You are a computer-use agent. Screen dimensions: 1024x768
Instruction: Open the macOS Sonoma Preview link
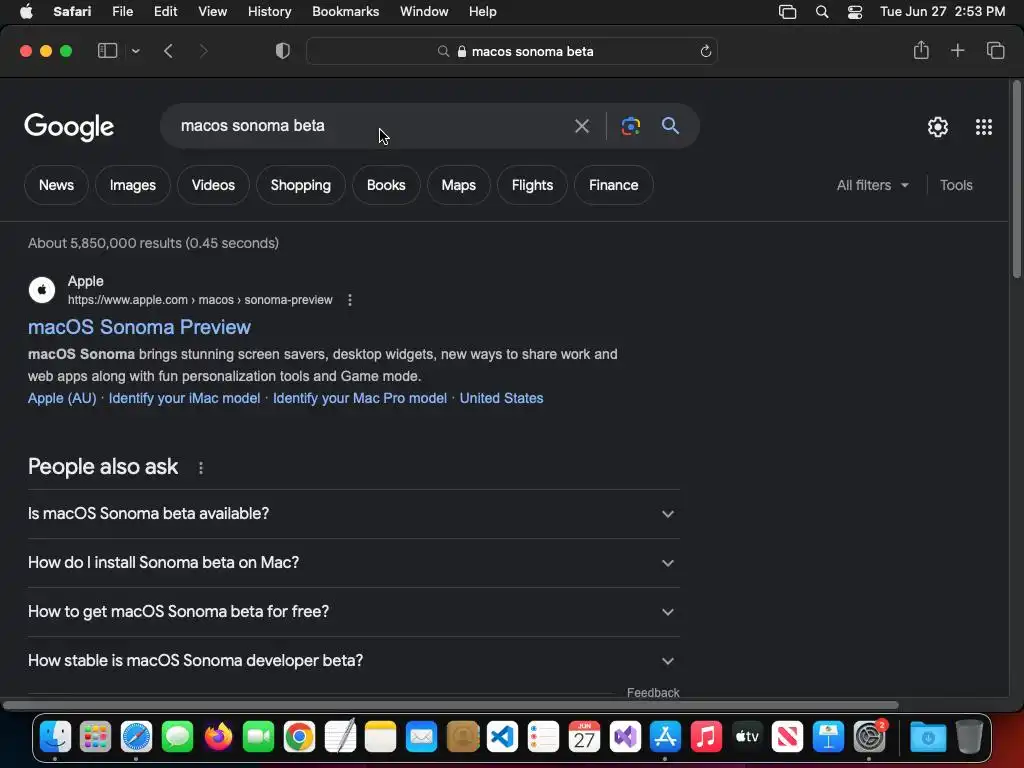(x=139, y=327)
